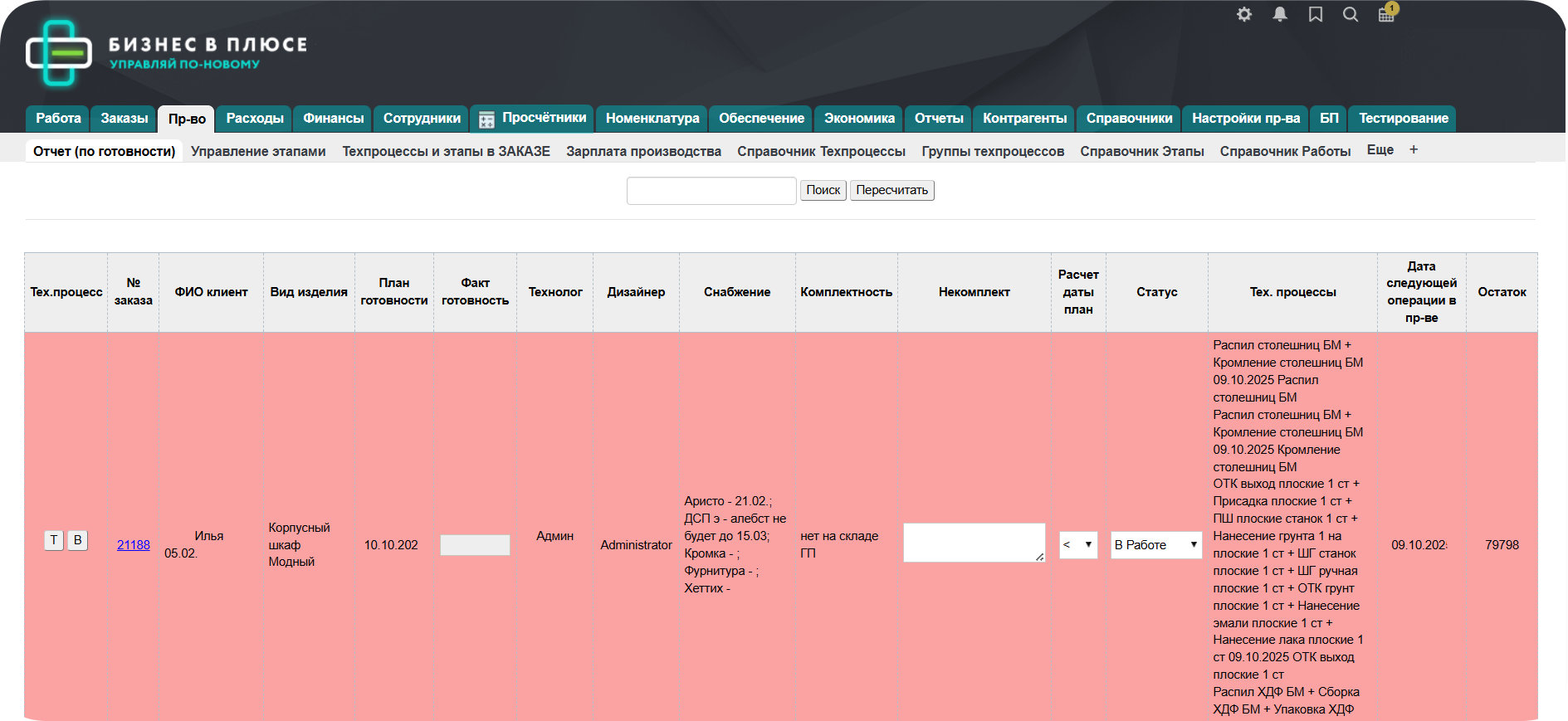
Task: Open the bookmark icon in header
Action: 1316,14
